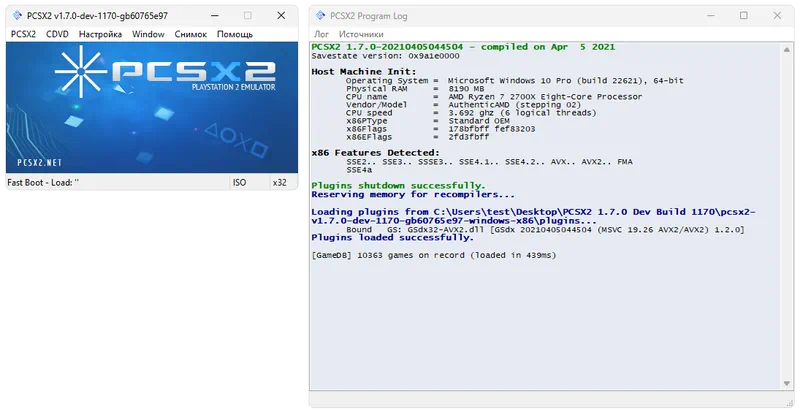Click 'Reserving memory for recompilers...' line

413,194
